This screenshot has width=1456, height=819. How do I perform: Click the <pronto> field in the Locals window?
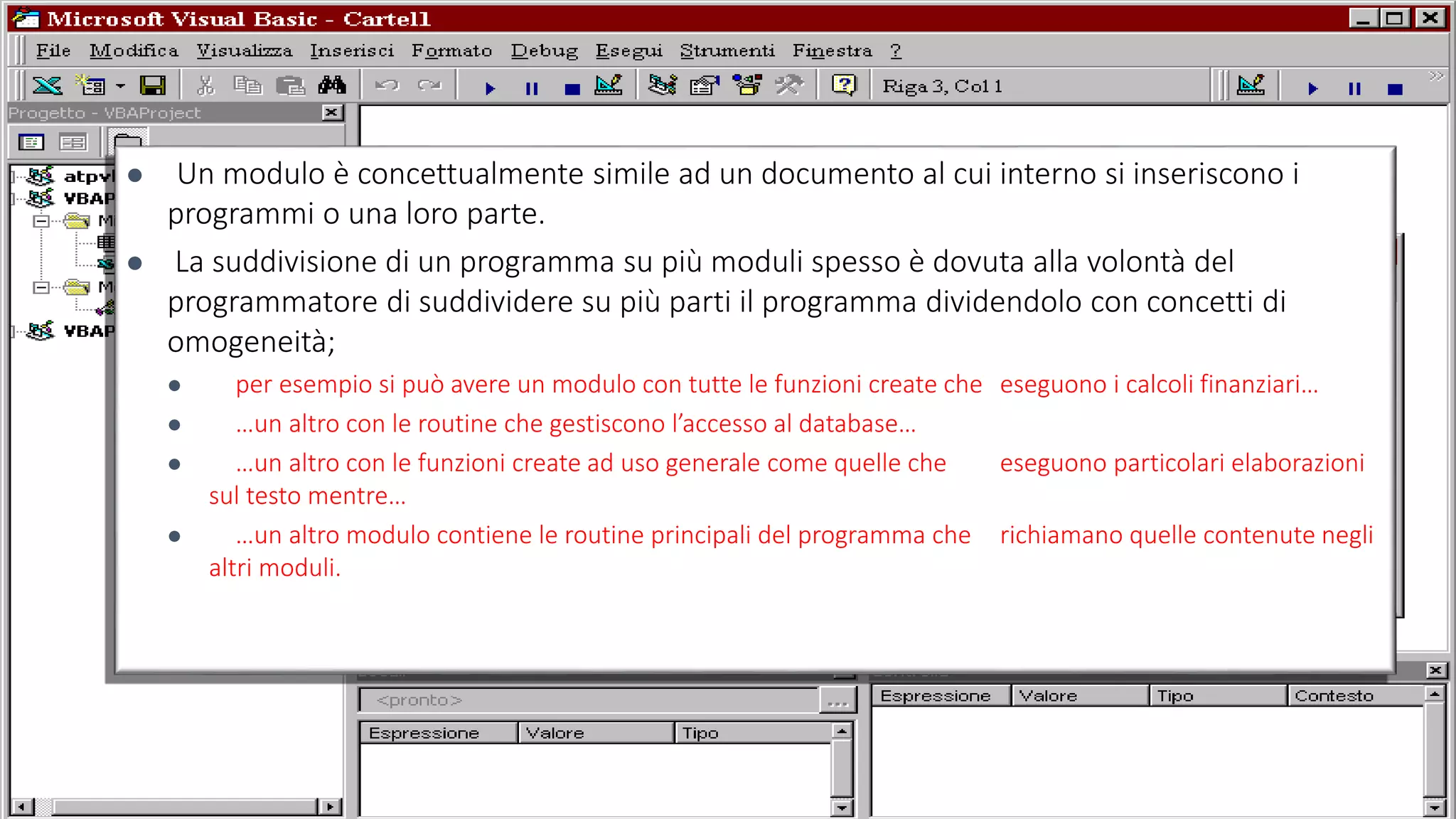[588, 700]
